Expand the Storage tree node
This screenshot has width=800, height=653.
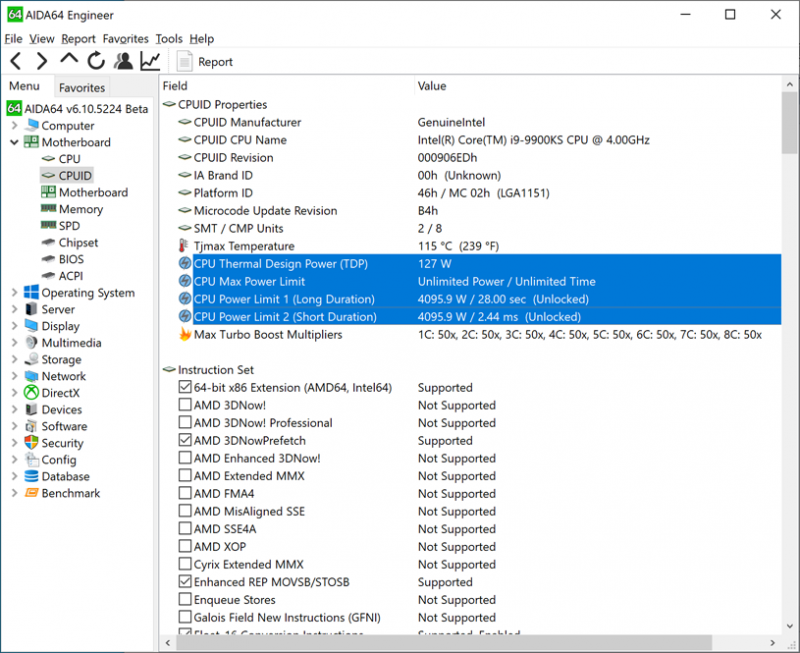(14, 359)
